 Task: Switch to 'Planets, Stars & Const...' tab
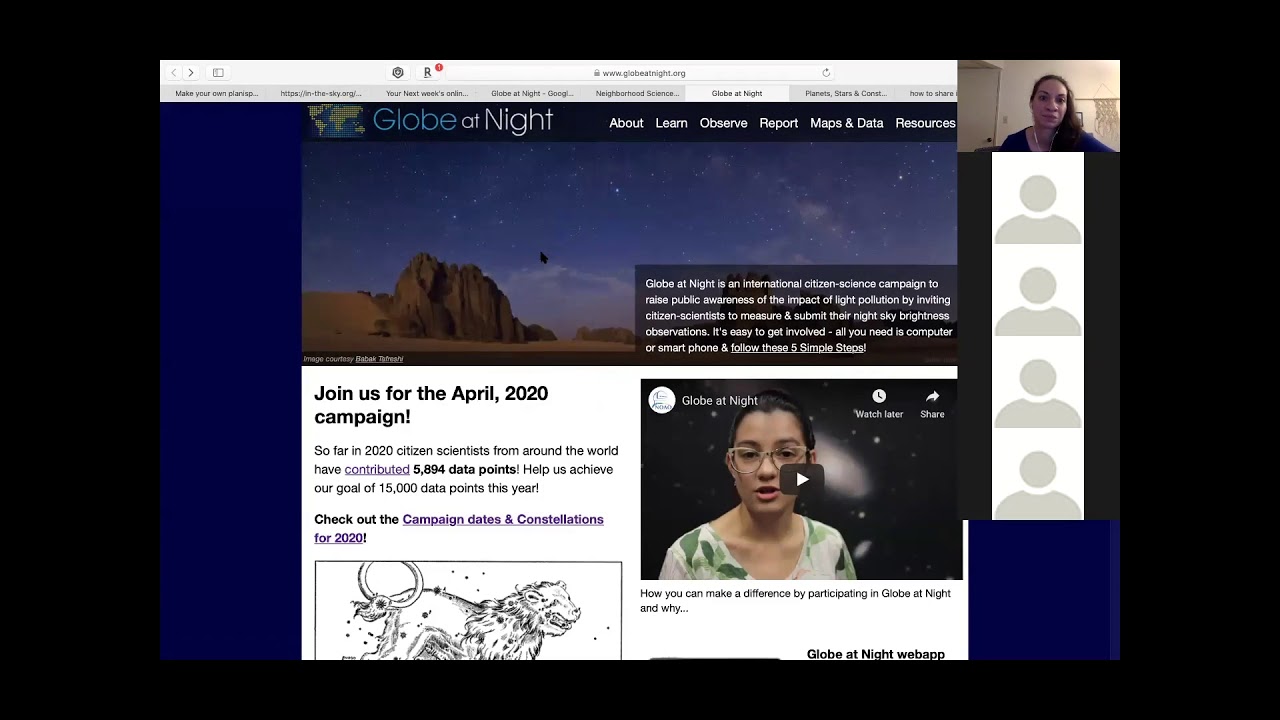[x=846, y=93]
